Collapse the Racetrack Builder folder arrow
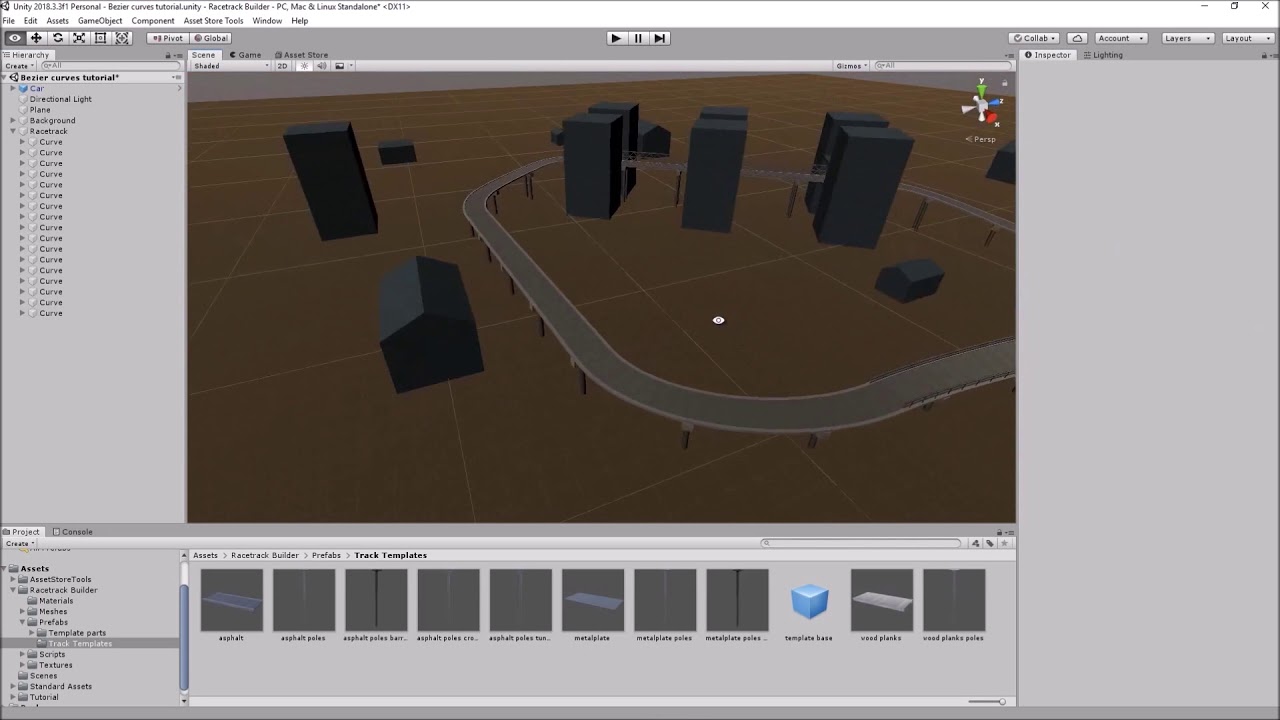 point(14,590)
